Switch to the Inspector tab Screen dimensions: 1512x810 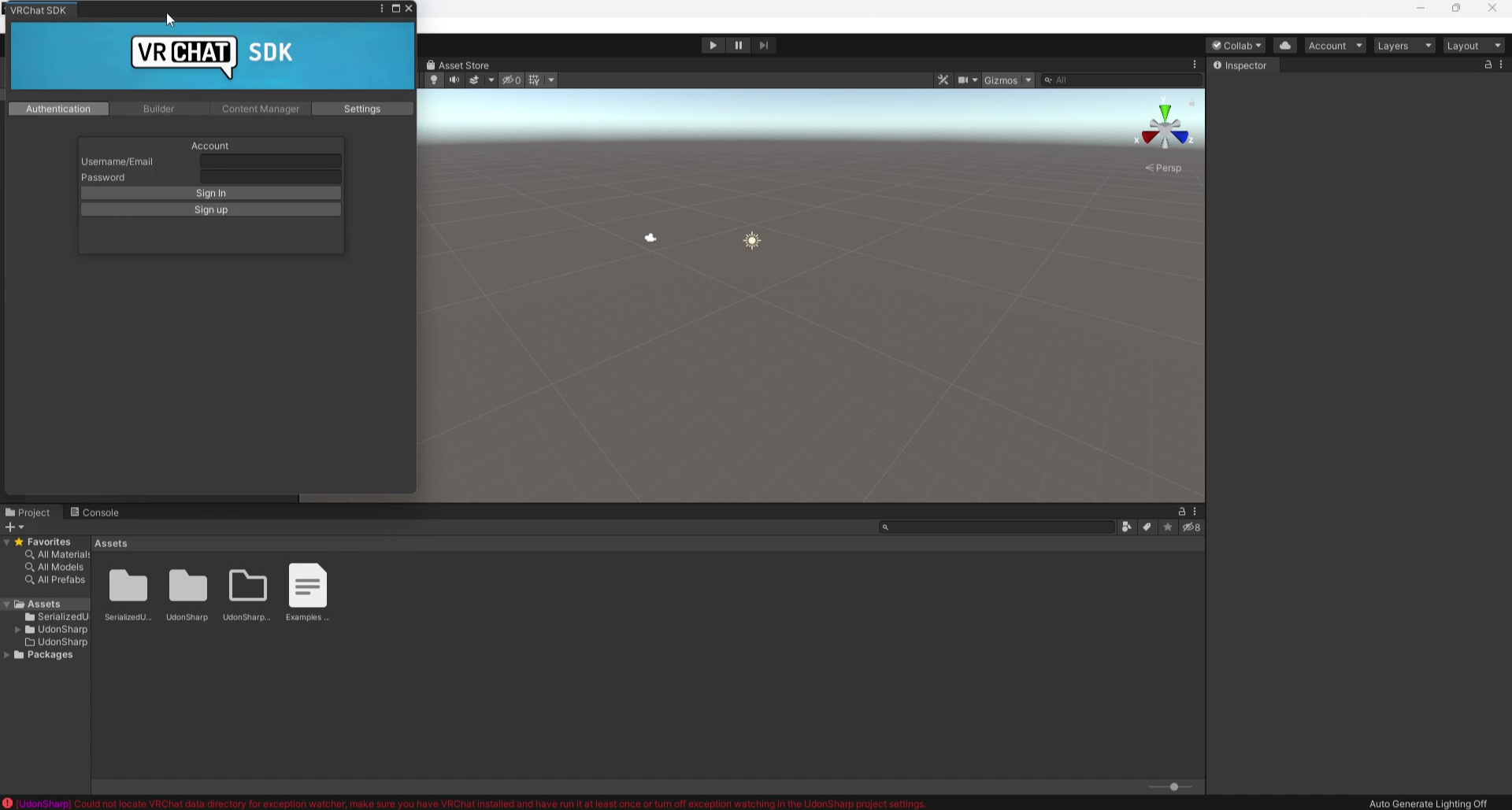click(x=1240, y=65)
